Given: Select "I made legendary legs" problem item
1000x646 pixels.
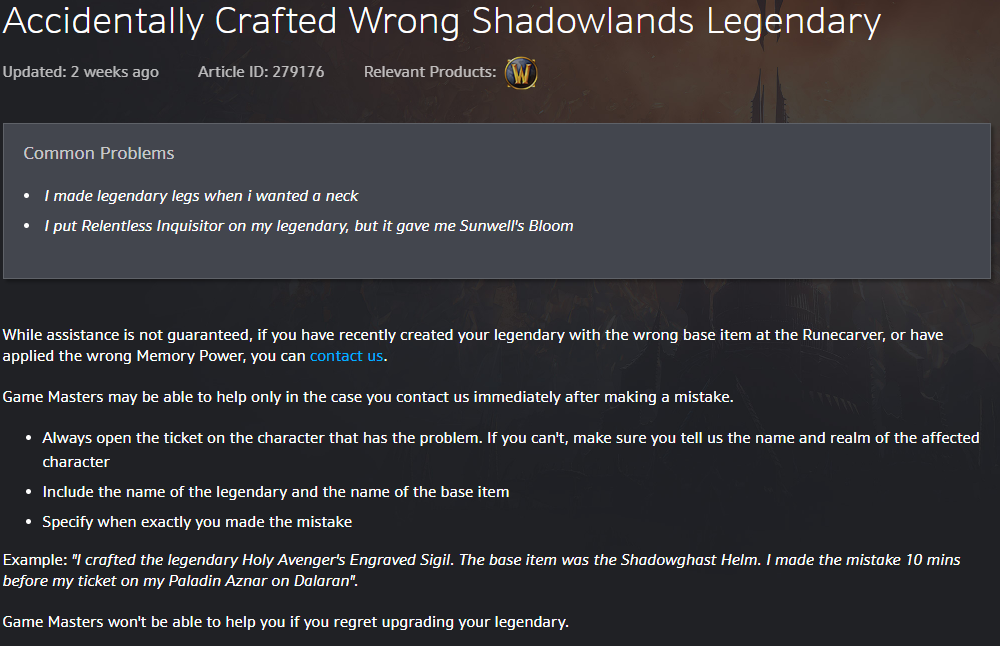Looking at the screenshot, I should (x=201, y=196).
